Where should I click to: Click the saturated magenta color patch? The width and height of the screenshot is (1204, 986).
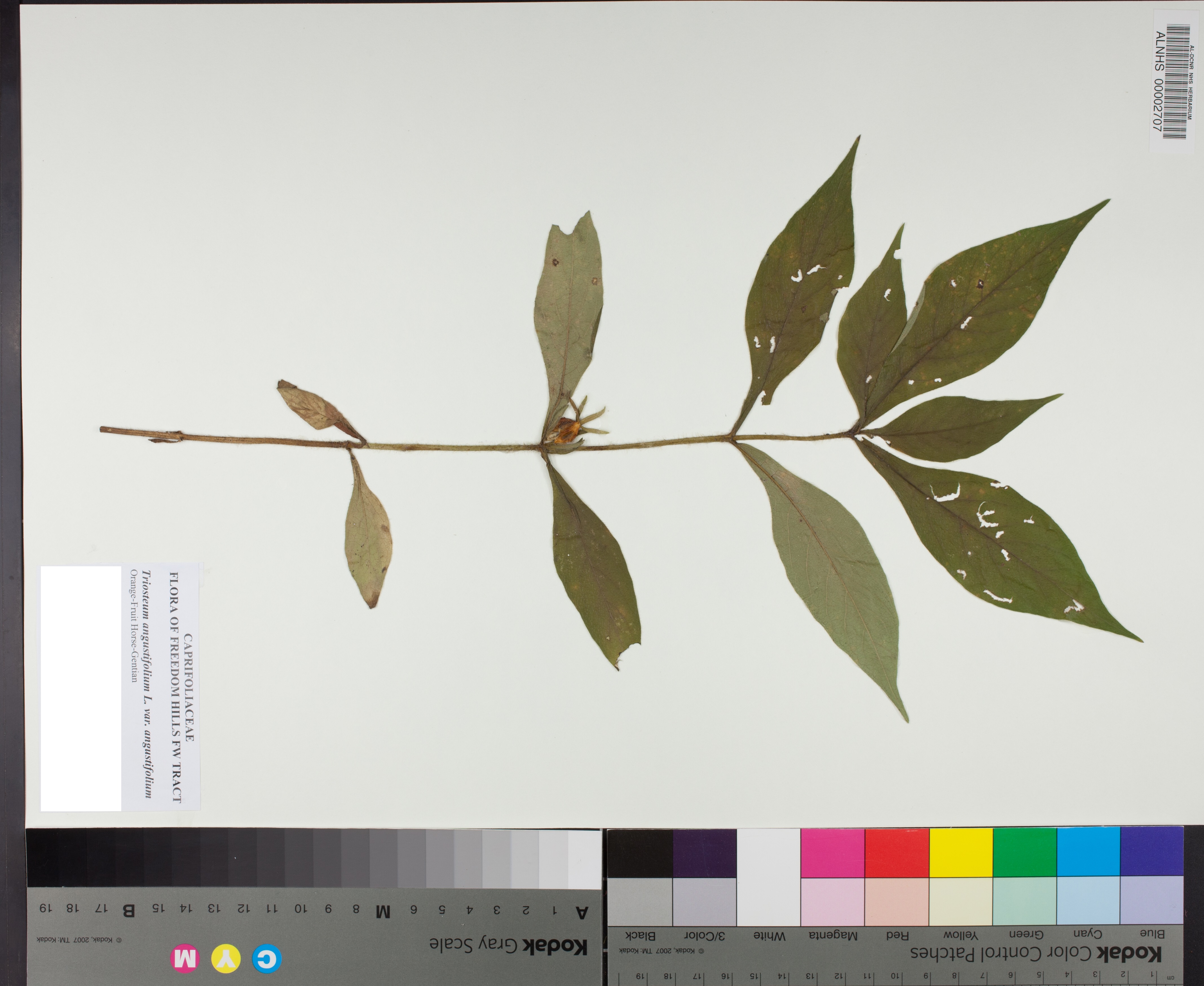pos(833,853)
